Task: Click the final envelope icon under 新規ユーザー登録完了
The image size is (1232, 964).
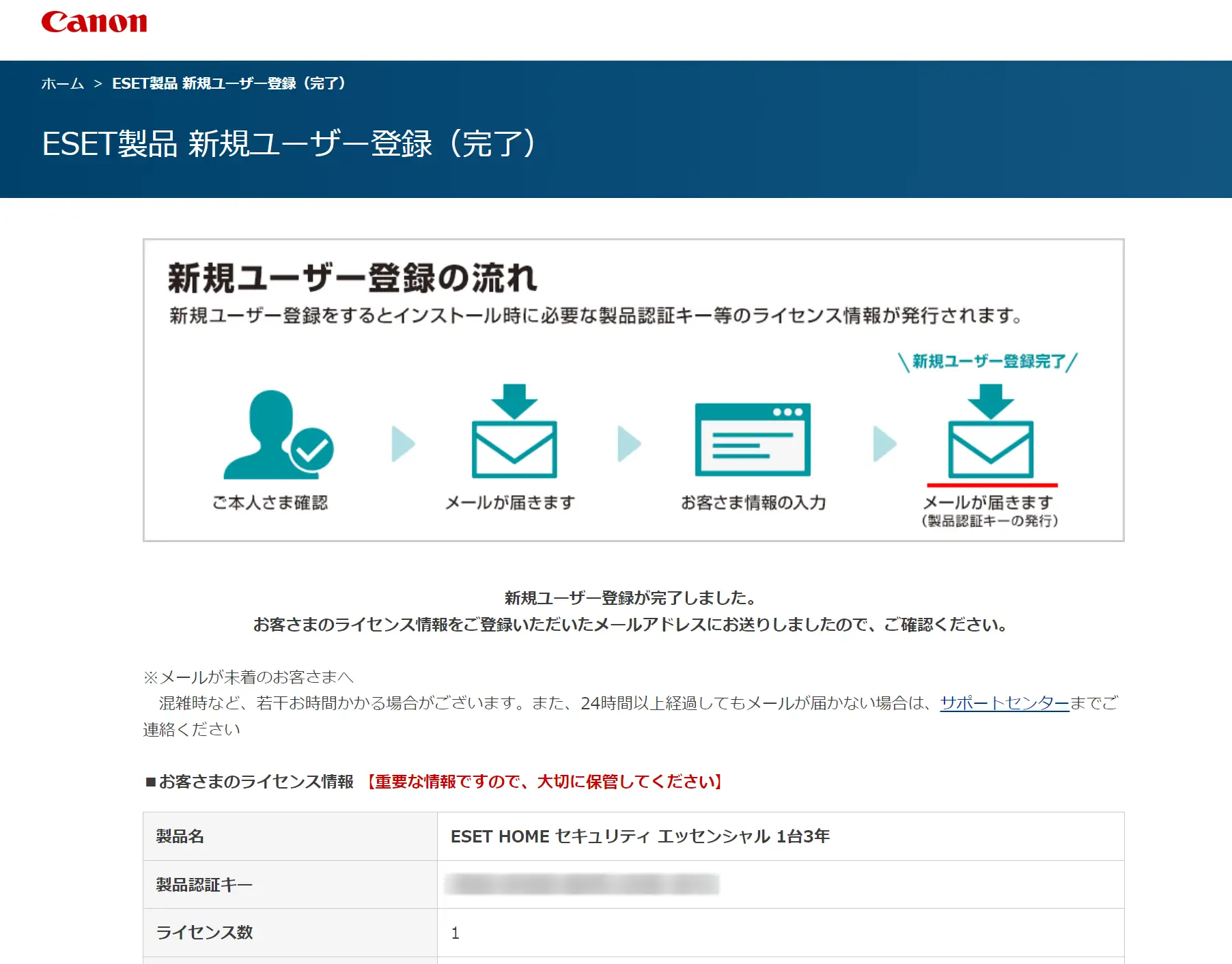Action: click(990, 431)
